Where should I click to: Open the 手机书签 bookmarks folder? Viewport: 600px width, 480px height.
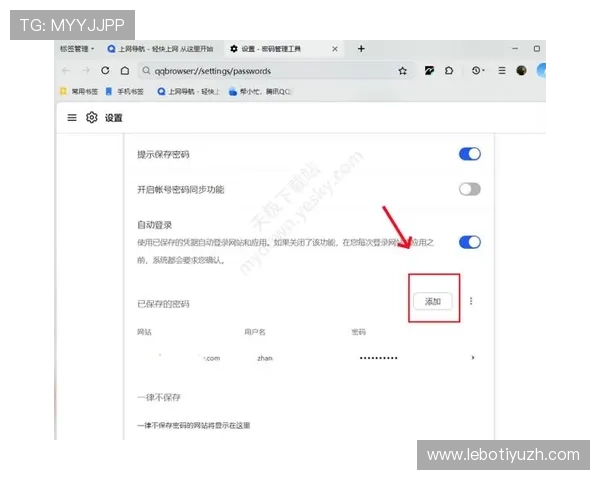(125, 91)
